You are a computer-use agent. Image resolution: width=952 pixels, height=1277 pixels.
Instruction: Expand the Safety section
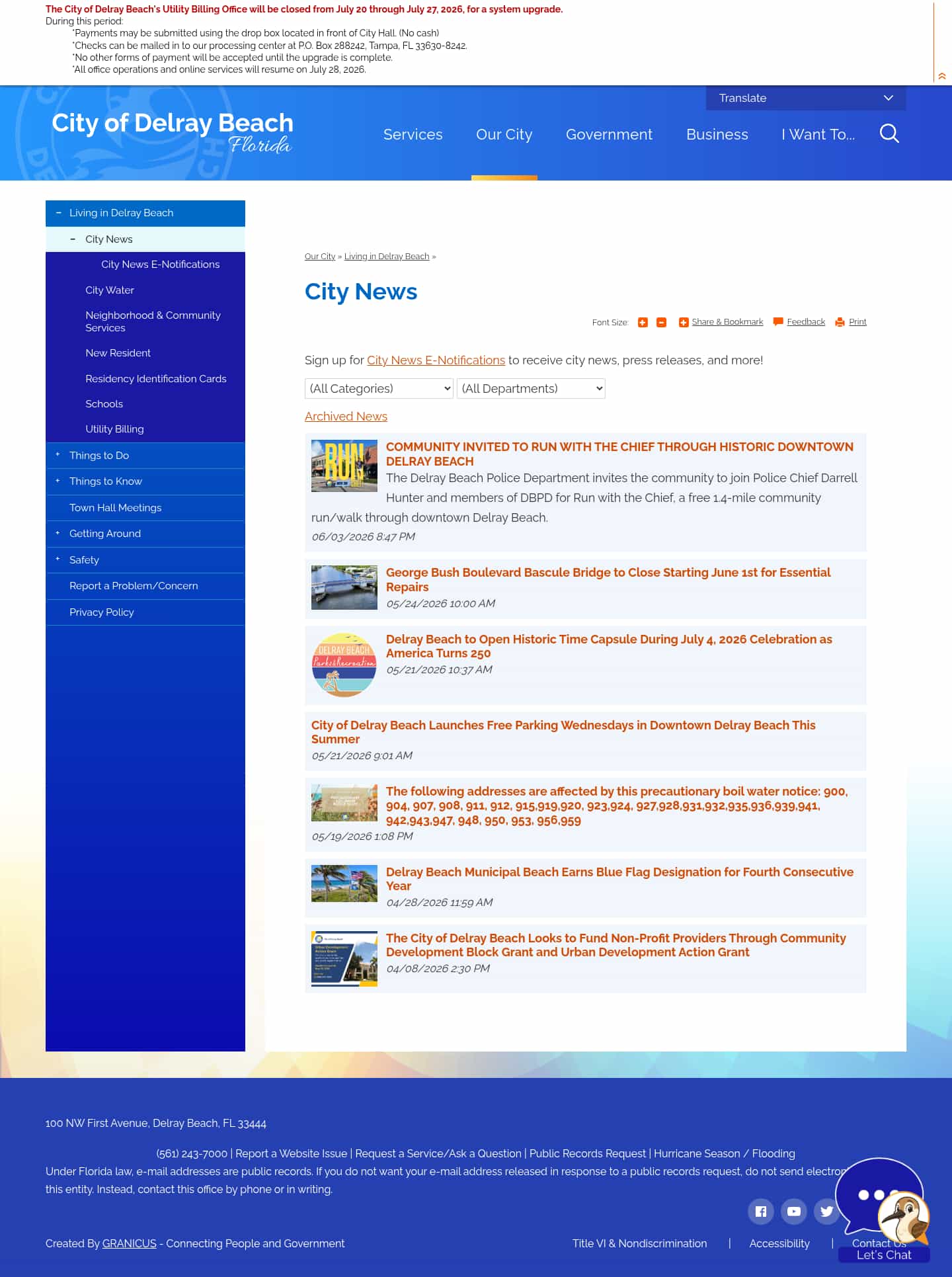click(x=58, y=559)
